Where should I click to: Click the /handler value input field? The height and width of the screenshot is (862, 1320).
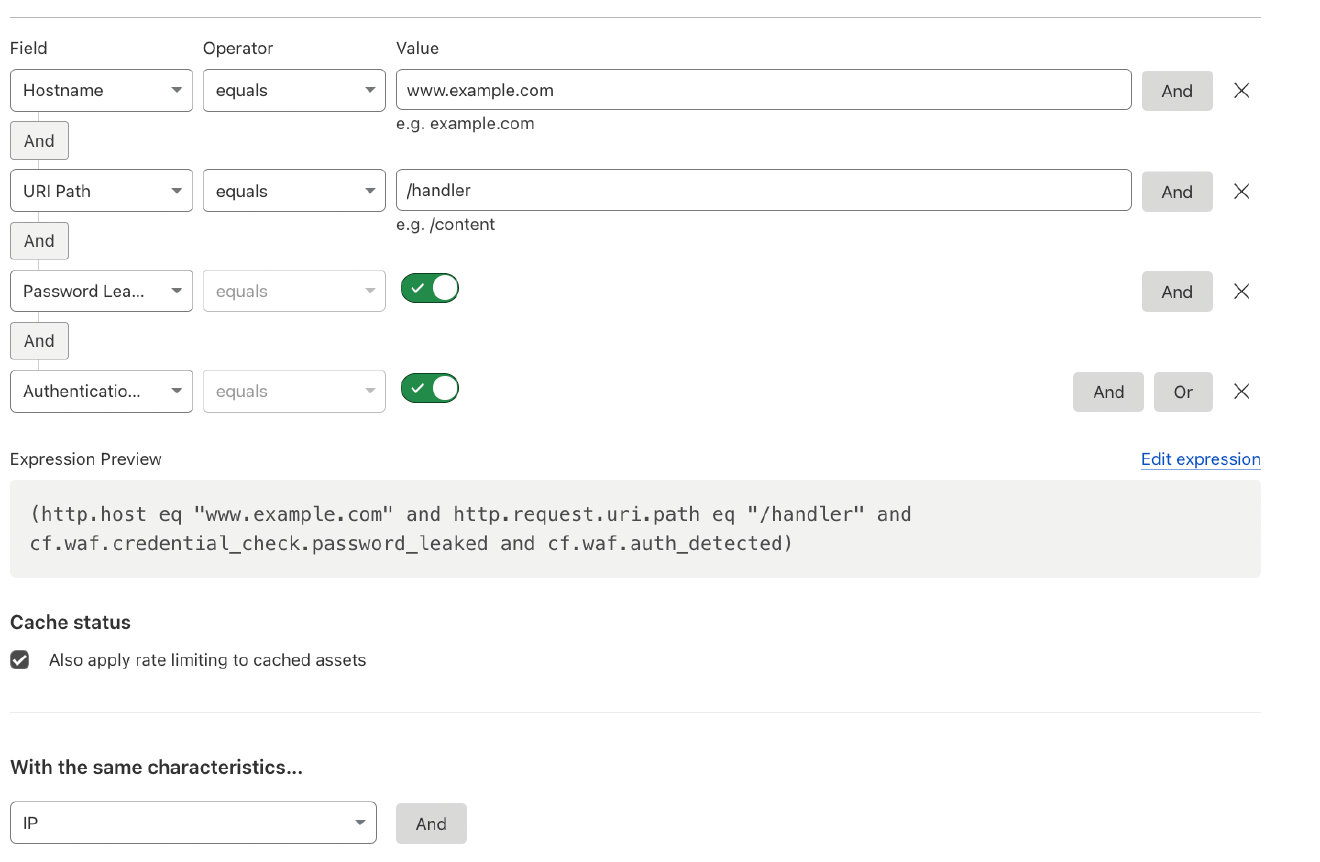point(764,191)
